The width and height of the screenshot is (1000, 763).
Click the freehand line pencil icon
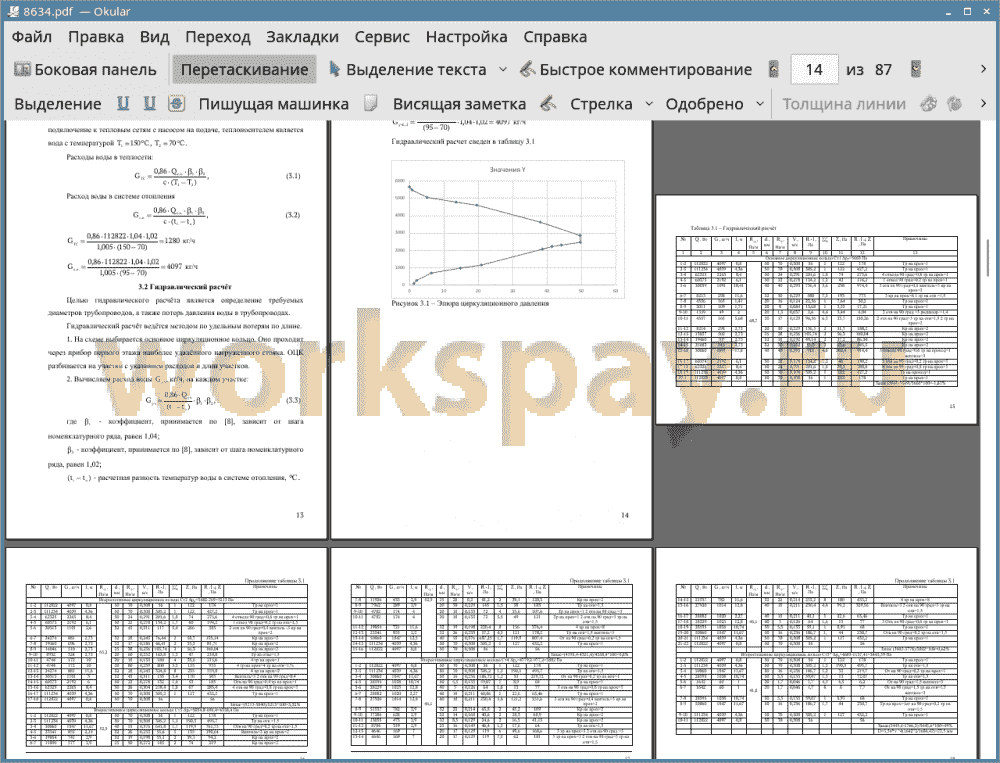point(548,103)
